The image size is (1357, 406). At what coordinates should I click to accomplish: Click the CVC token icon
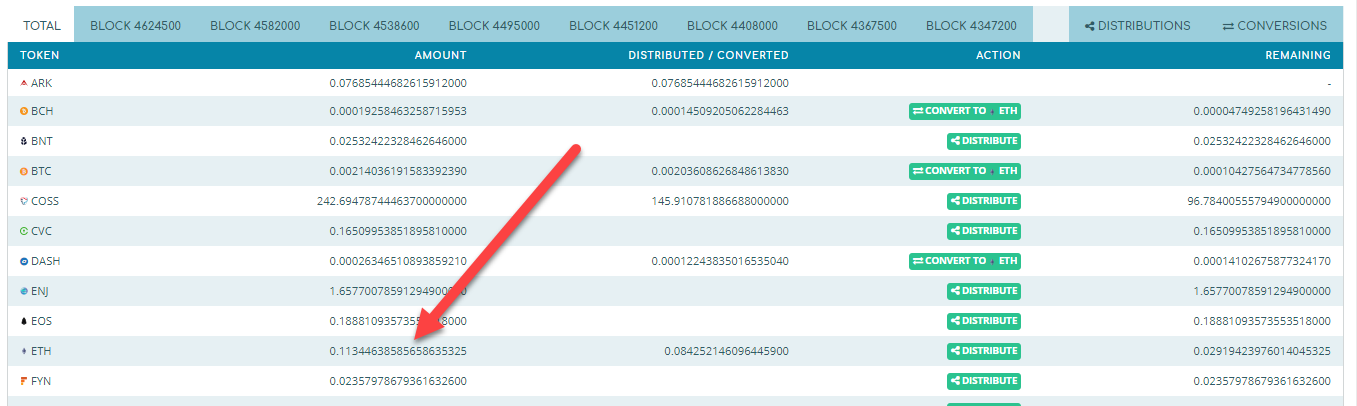click(24, 232)
